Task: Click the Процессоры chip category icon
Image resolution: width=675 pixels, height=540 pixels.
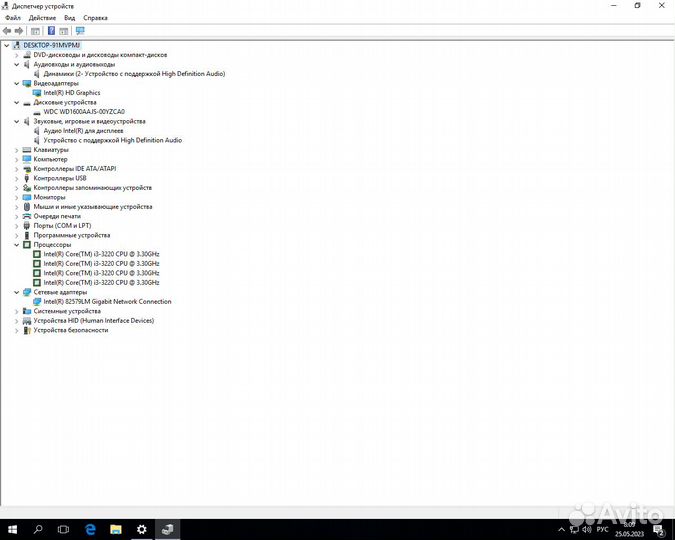Action: tap(27, 244)
